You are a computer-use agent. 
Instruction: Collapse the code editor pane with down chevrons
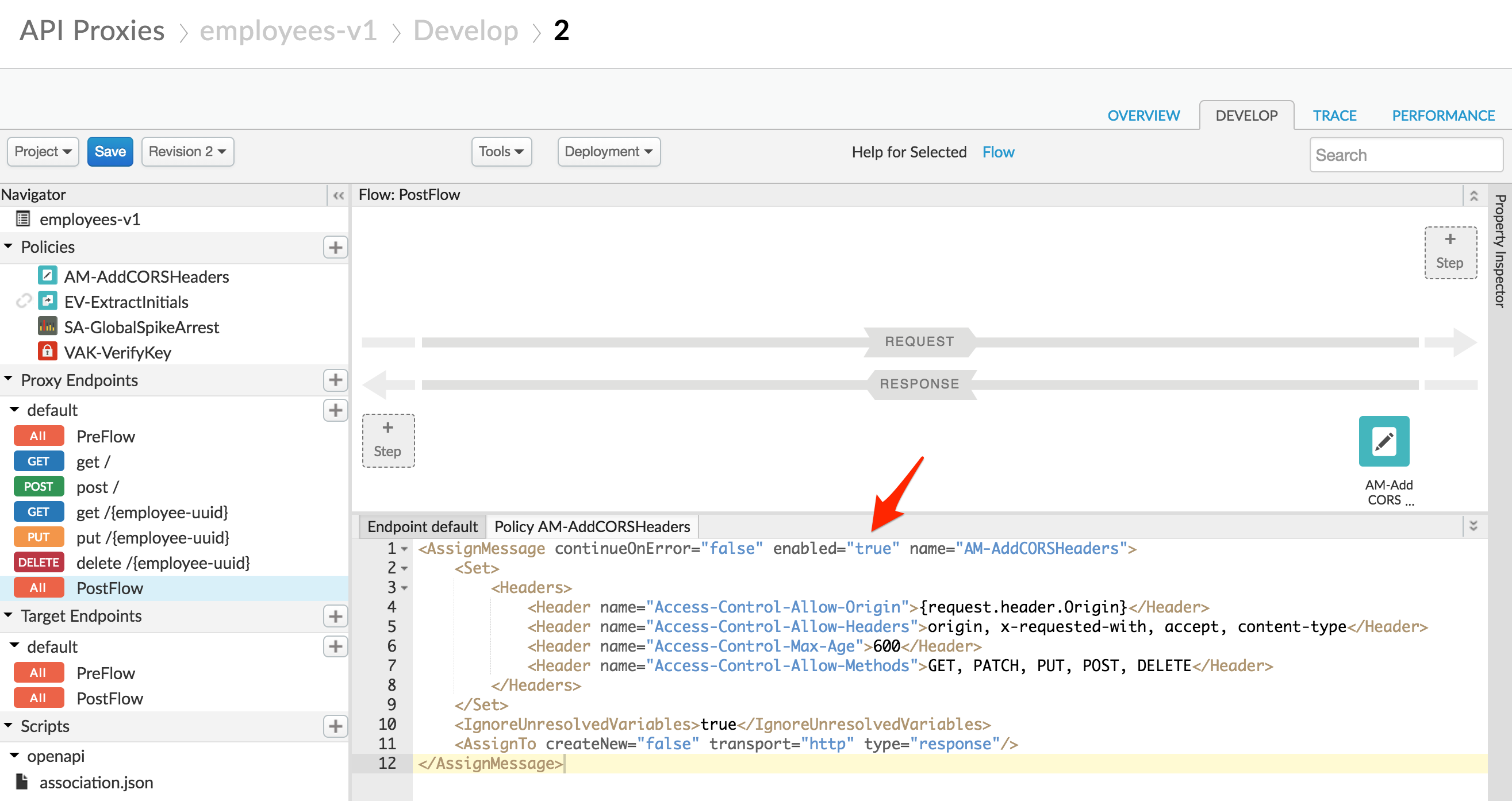coord(1473,525)
